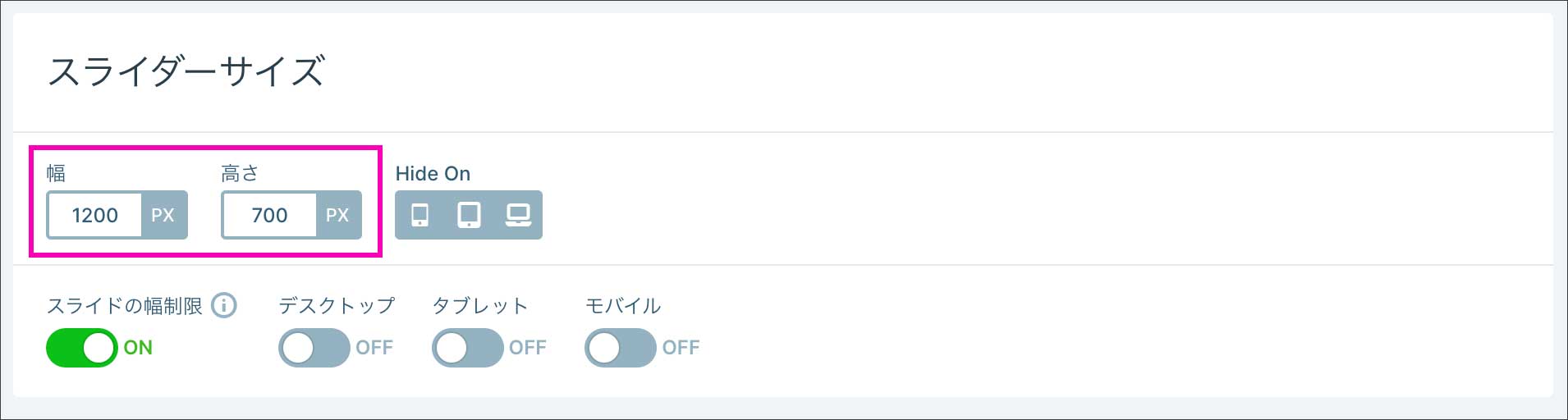Turn off the スライドの幅制限 toggle
The image size is (1568, 420).
click(x=82, y=348)
